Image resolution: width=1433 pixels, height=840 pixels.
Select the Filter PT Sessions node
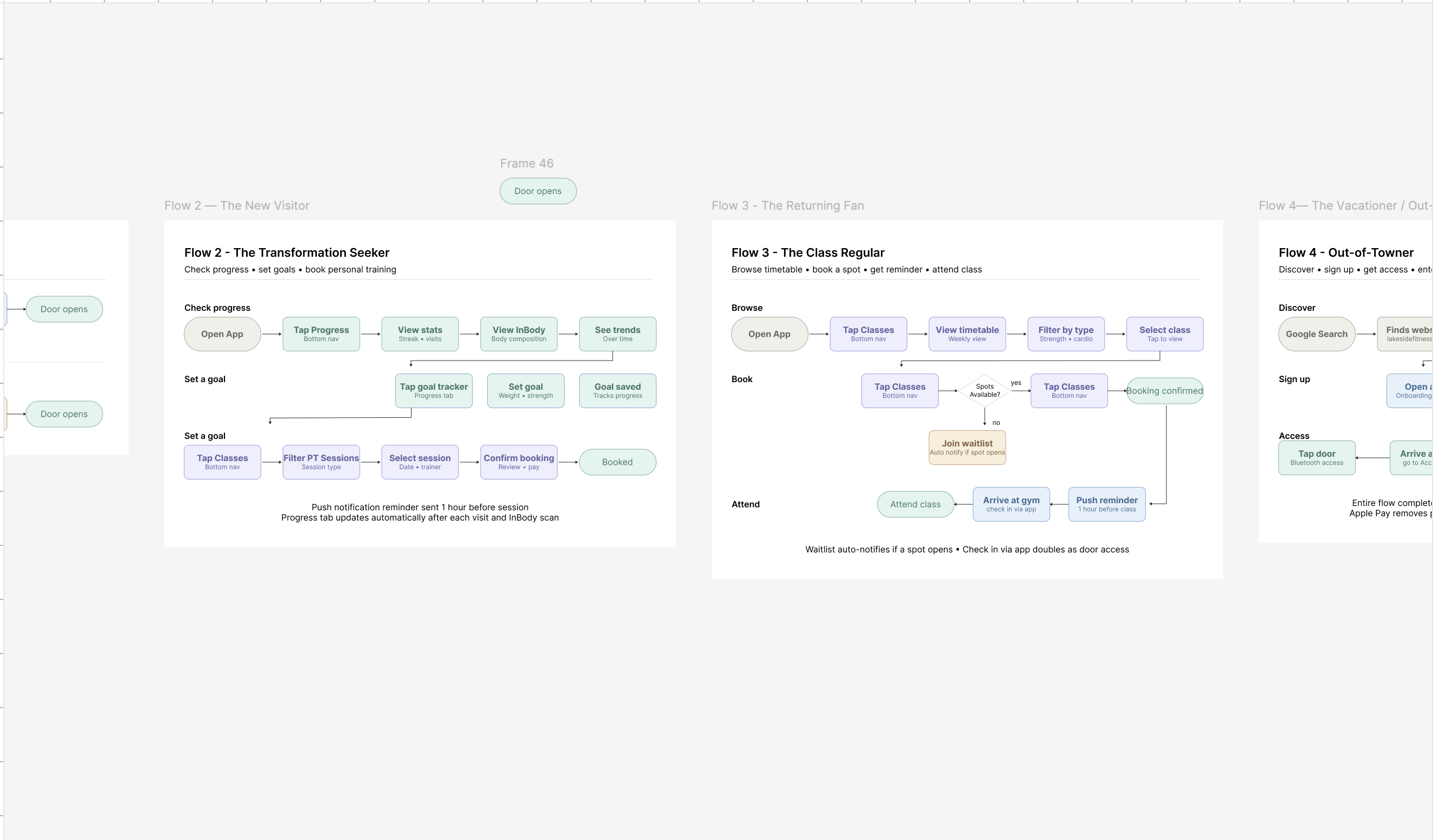point(321,462)
